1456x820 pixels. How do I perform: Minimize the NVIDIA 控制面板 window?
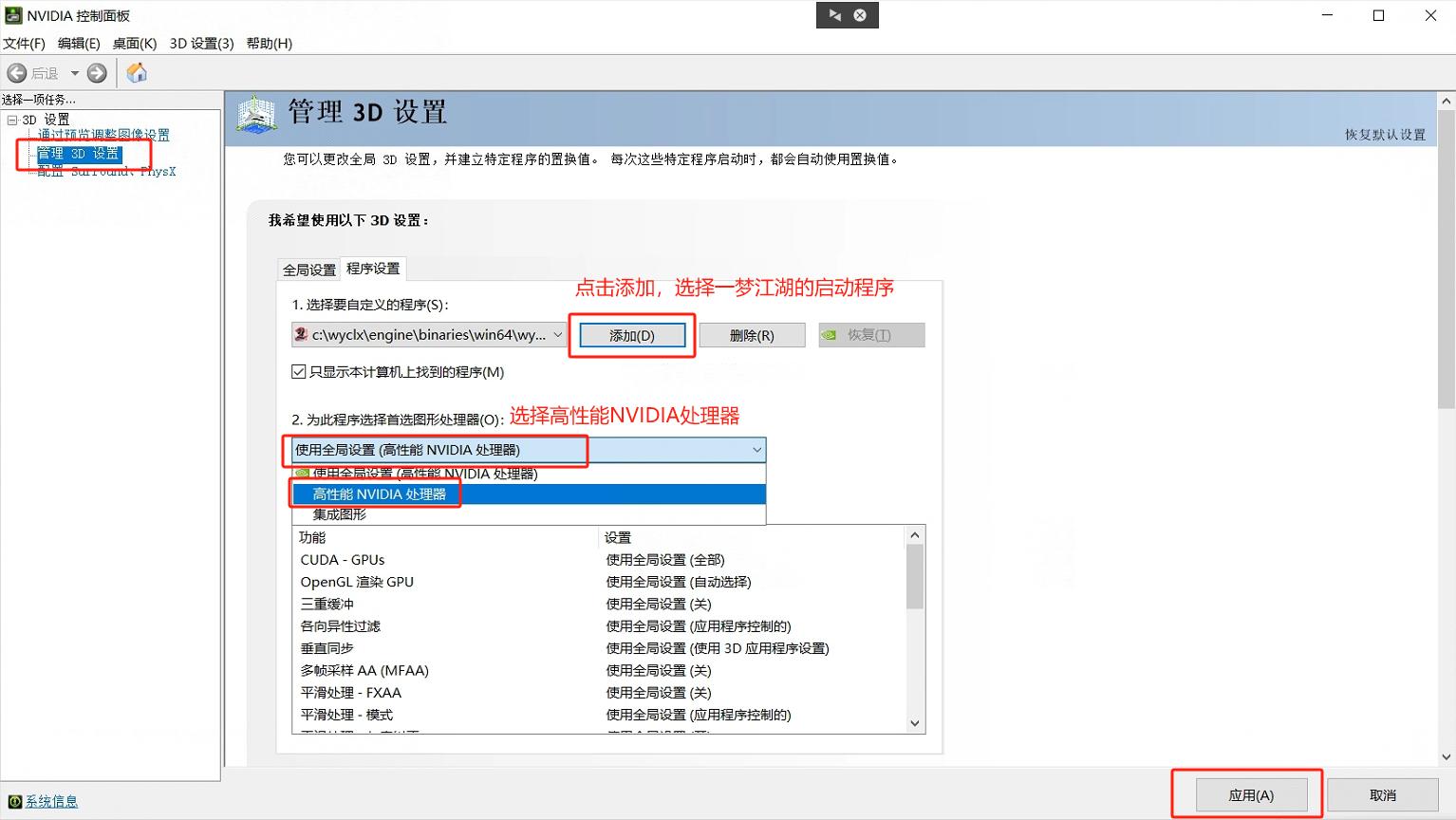coord(1327,15)
